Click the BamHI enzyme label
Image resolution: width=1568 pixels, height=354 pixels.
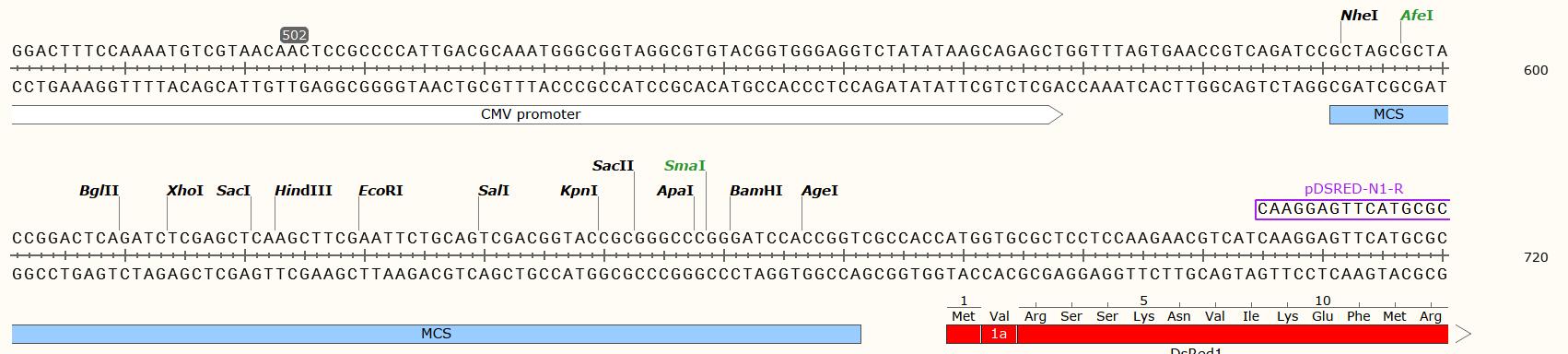tap(755, 191)
